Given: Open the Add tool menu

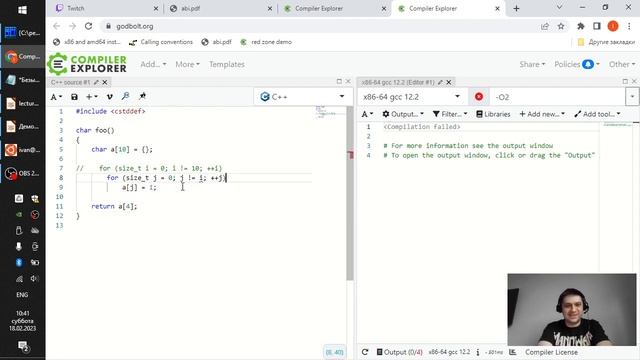Looking at the screenshot, I should pyautogui.click(x=597, y=114).
